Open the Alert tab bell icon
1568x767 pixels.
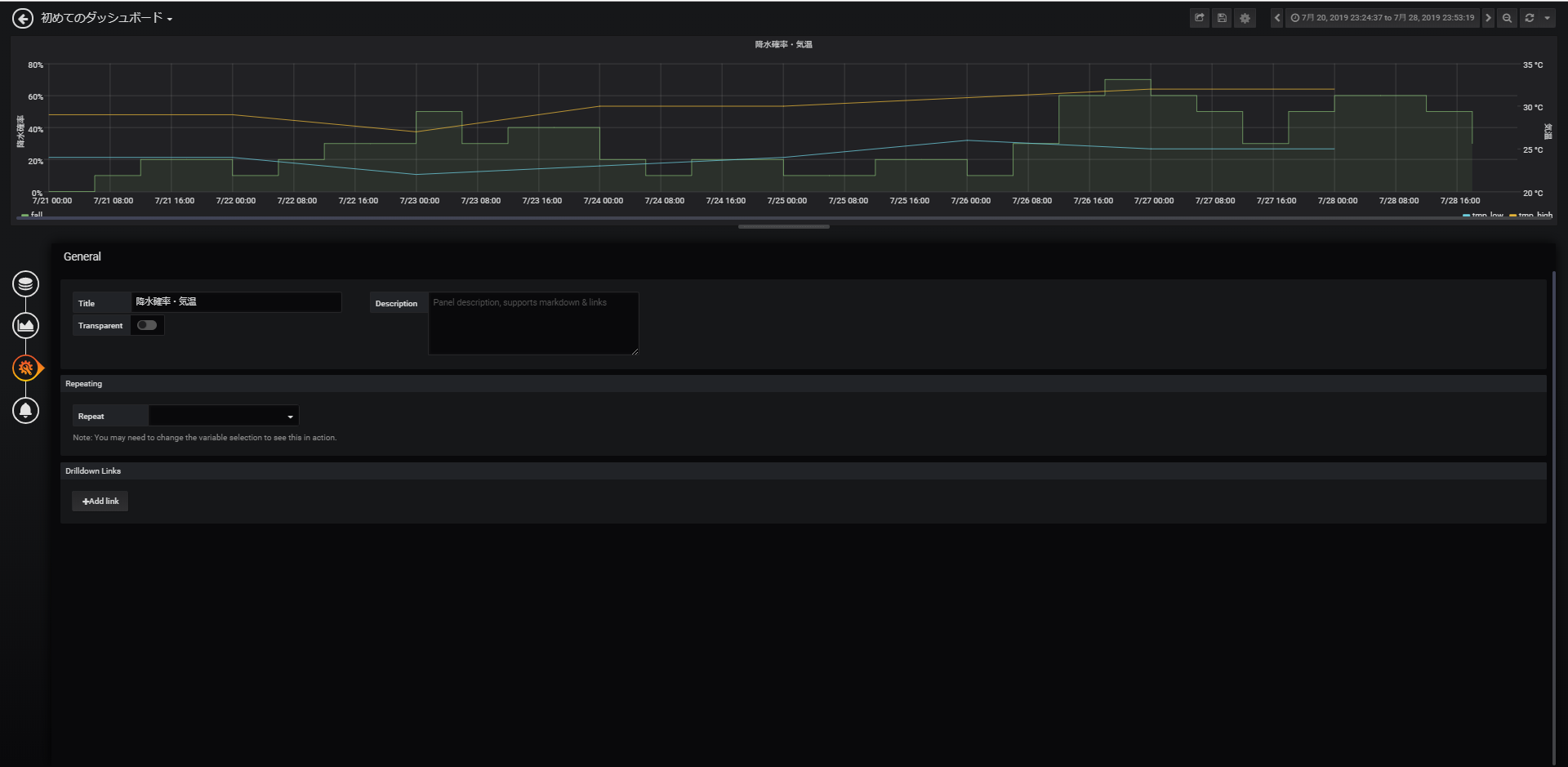pos(26,410)
